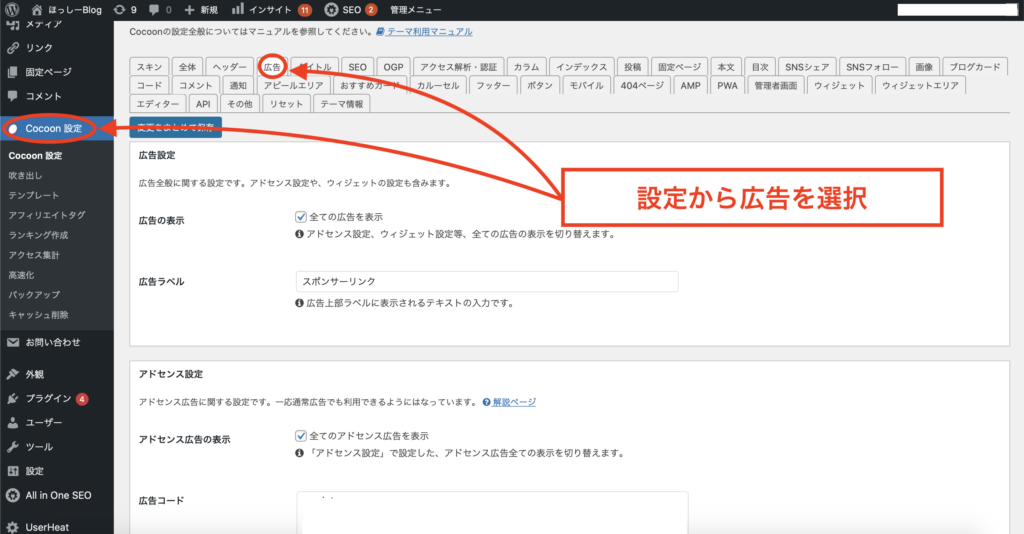The width and height of the screenshot is (1024, 534).
Task: Click the 広告ラベル text field
Action: click(x=487, y=281)
